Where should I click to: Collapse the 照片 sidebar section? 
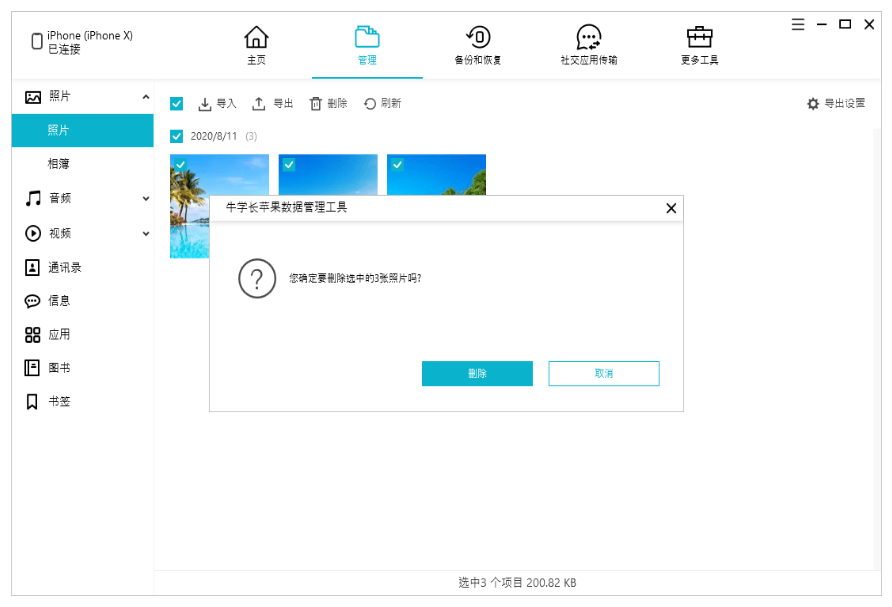point(146,97)
